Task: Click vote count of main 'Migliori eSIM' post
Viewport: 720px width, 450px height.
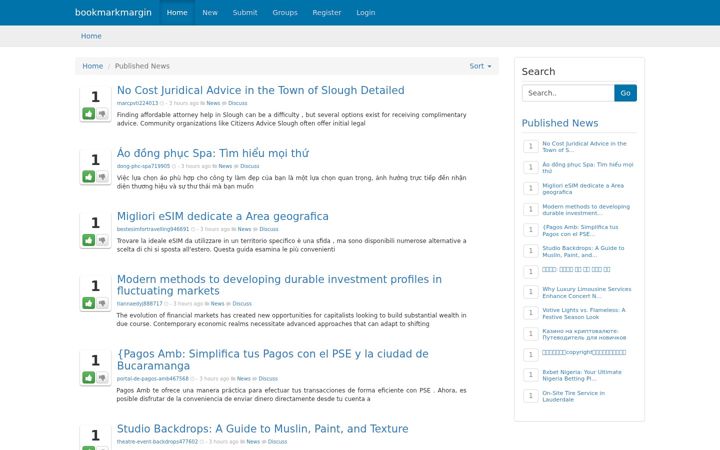Action: tap(95, 223)
